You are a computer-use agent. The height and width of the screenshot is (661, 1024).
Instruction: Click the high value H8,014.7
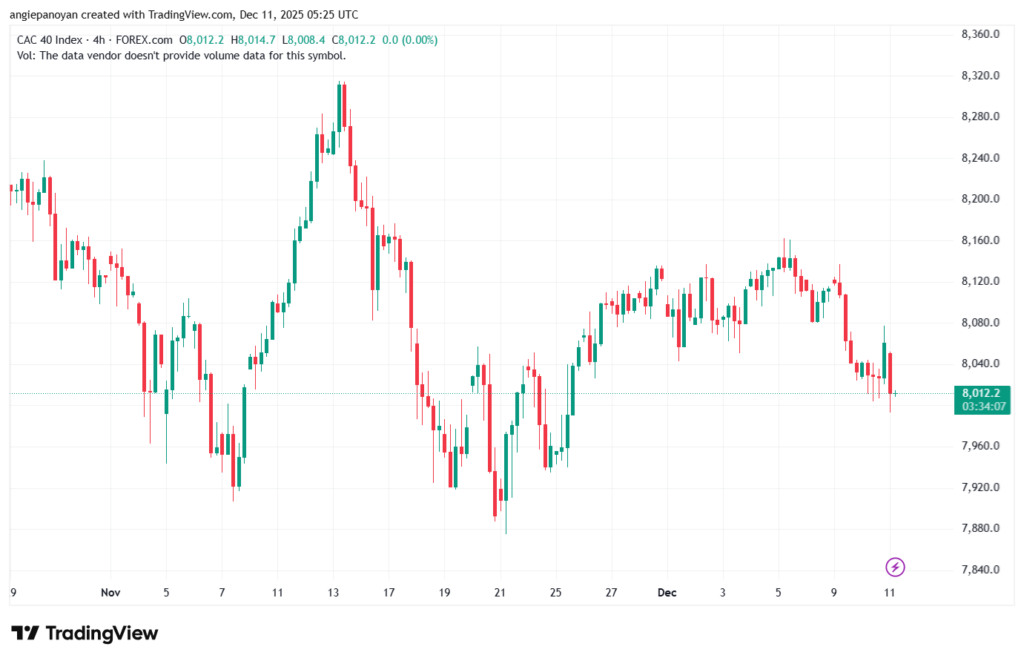(254, 40)
